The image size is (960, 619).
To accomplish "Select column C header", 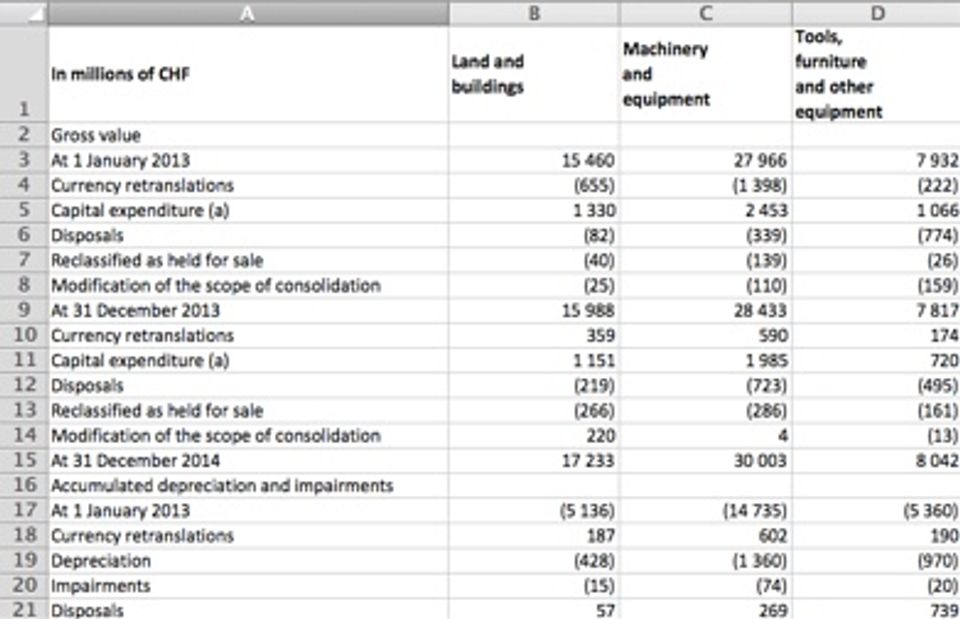I will pos(706,13).
